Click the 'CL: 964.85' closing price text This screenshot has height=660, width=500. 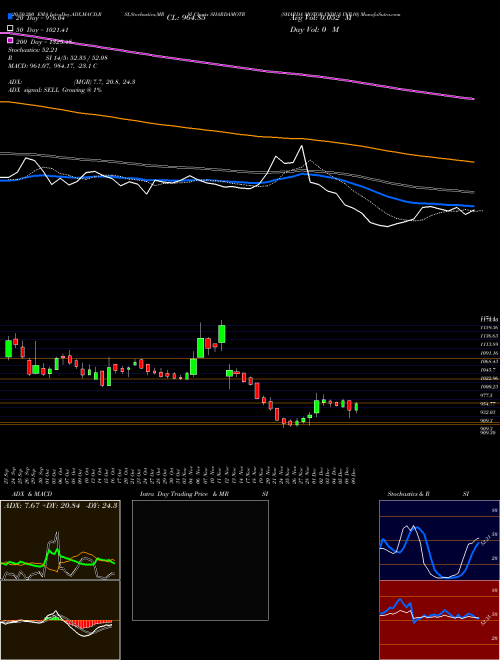coord(186,18)
